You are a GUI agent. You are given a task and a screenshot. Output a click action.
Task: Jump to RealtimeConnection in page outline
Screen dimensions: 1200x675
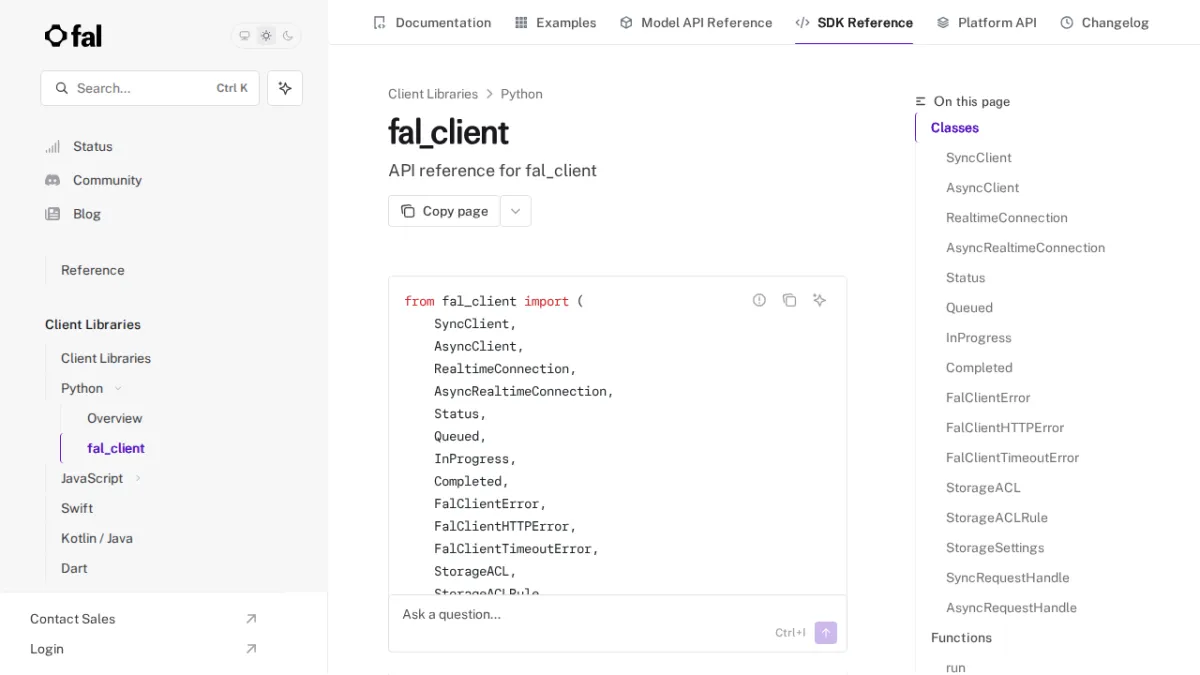[x=1007, y=218]
